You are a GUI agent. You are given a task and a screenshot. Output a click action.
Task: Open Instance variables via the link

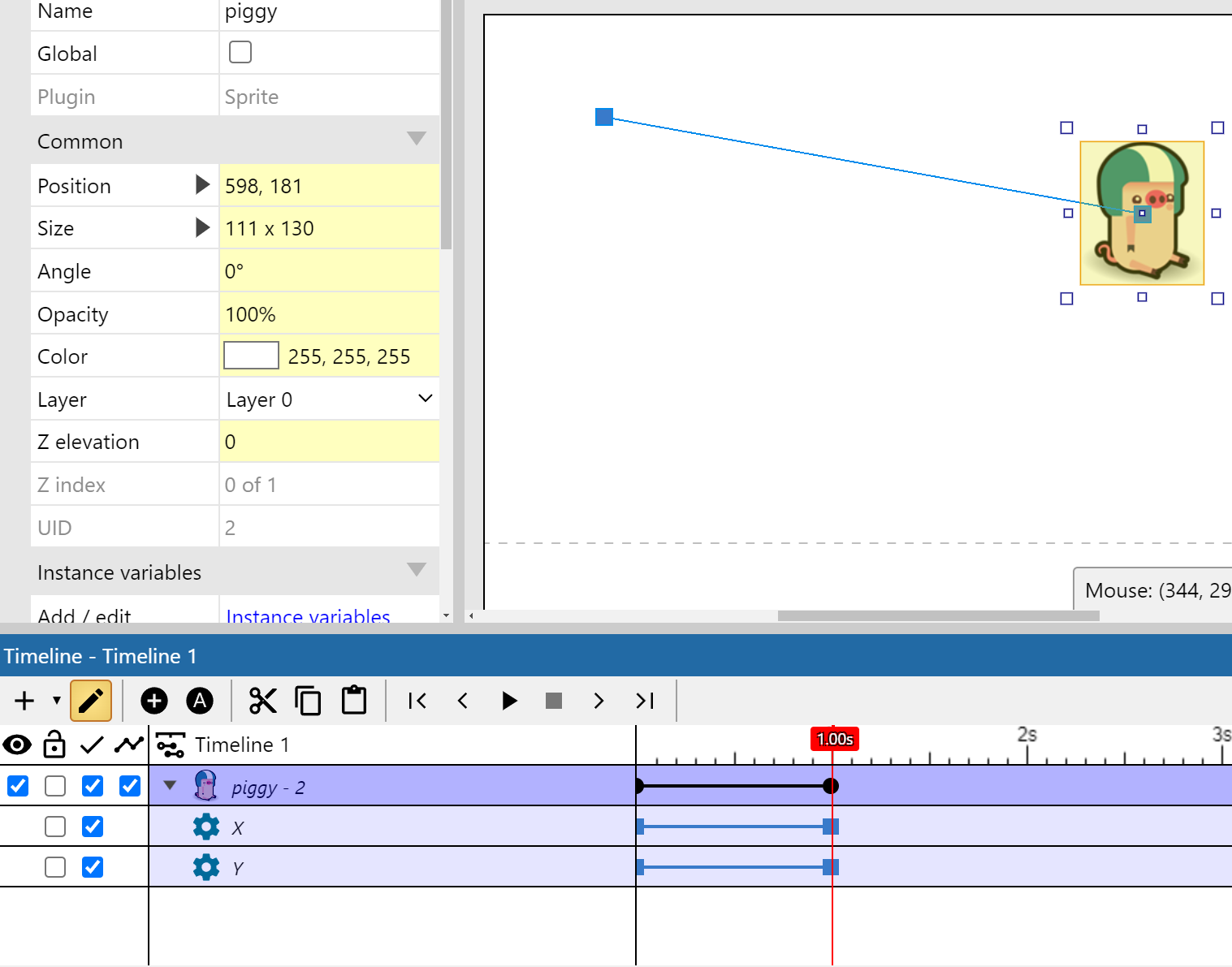tap(307, 615)
